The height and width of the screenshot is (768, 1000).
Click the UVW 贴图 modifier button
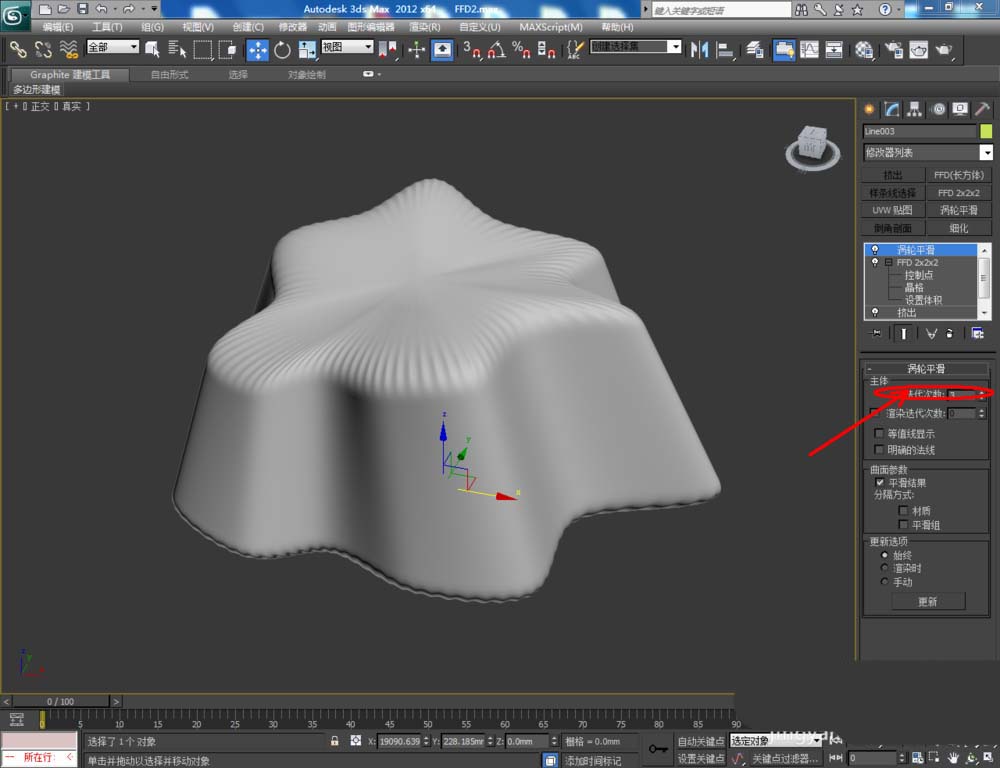tap(893, 210)
